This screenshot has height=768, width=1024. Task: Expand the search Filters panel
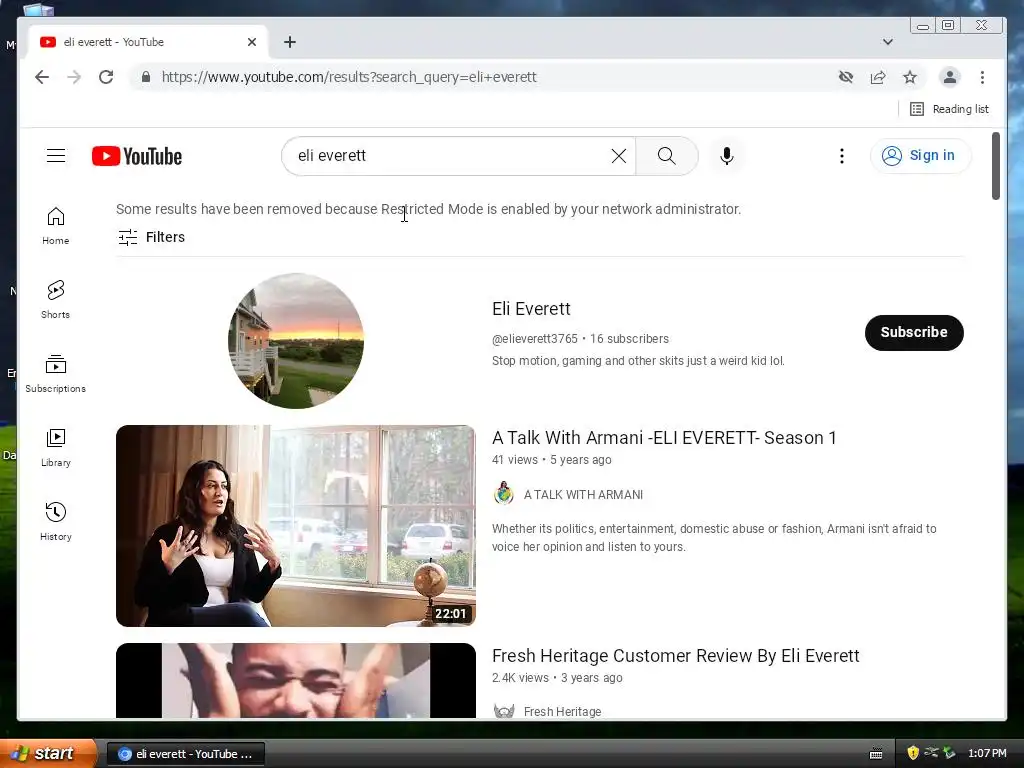[x=152, y=237]
